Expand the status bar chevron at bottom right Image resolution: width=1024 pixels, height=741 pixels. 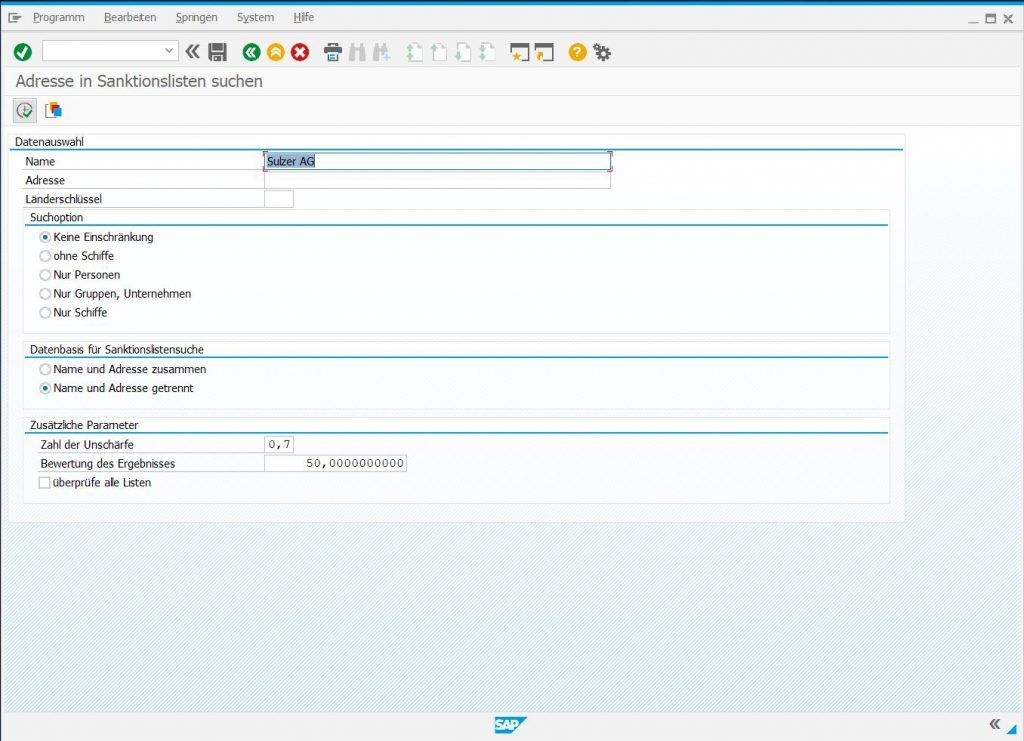point(994,724)
